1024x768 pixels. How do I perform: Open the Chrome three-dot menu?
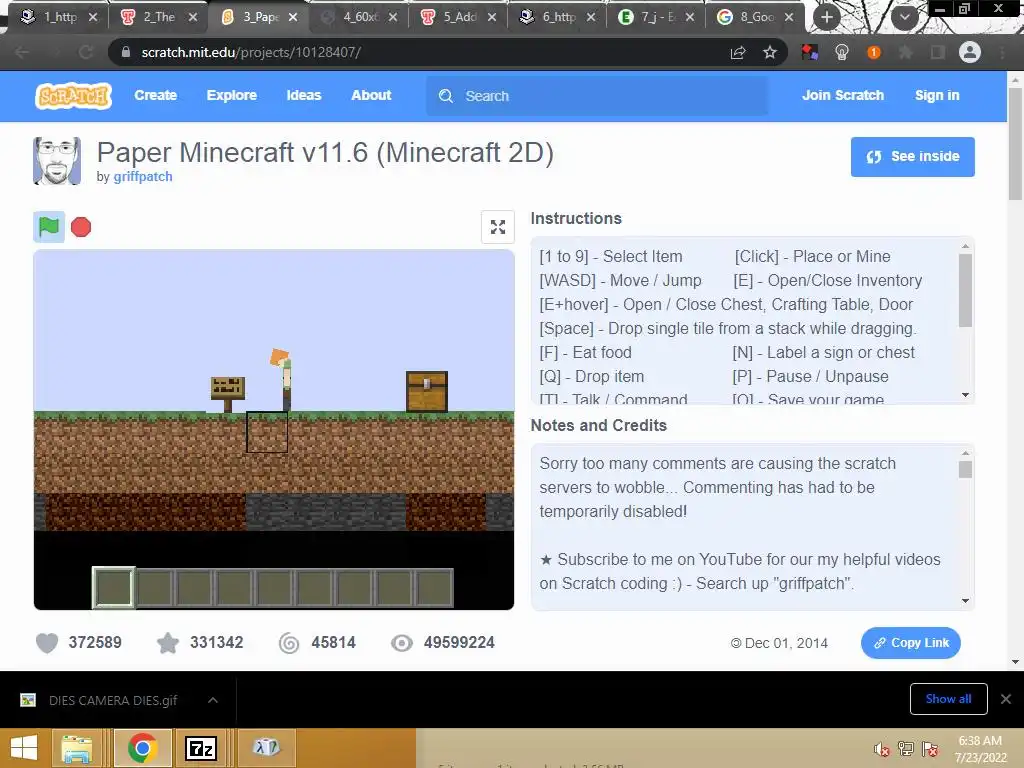[1002, 52]
